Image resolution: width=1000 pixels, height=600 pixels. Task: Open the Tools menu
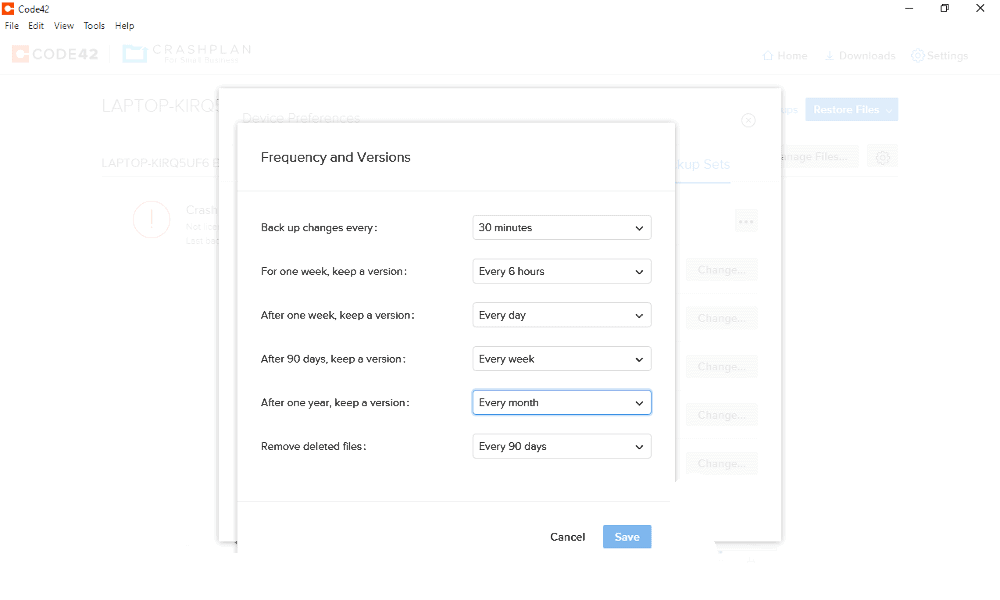tap(94, 26)
